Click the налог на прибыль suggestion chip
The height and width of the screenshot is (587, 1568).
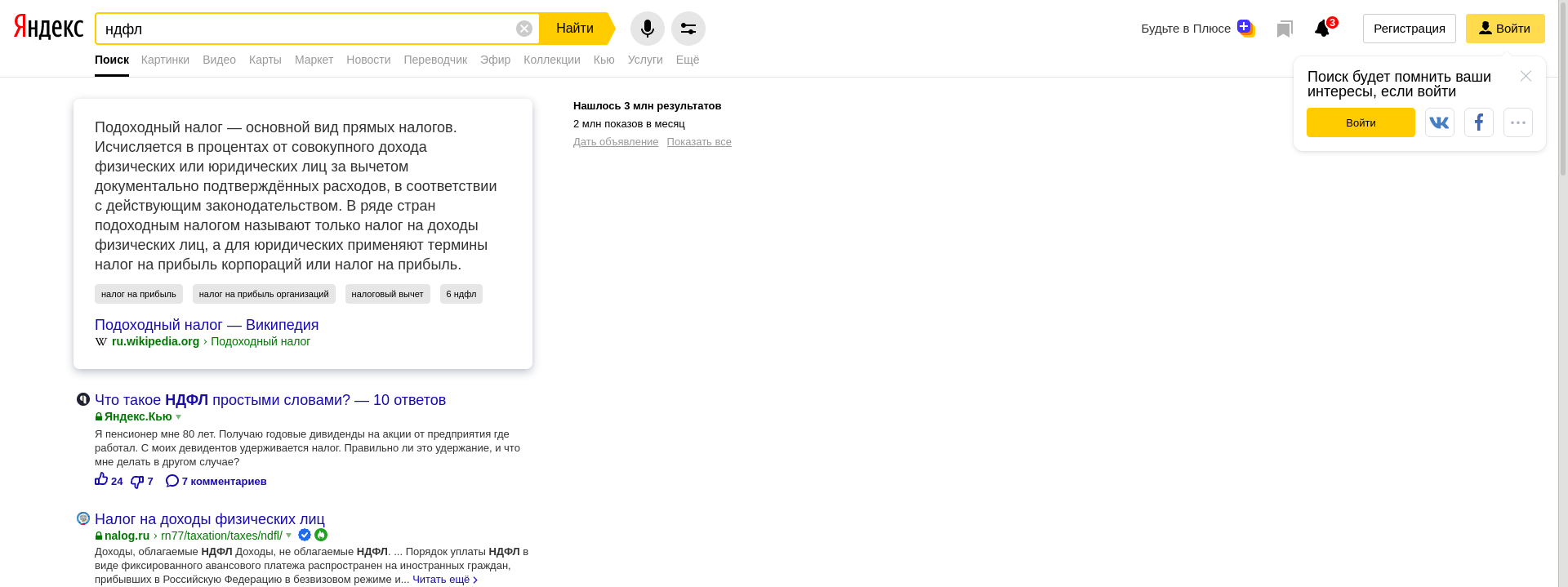139,294
